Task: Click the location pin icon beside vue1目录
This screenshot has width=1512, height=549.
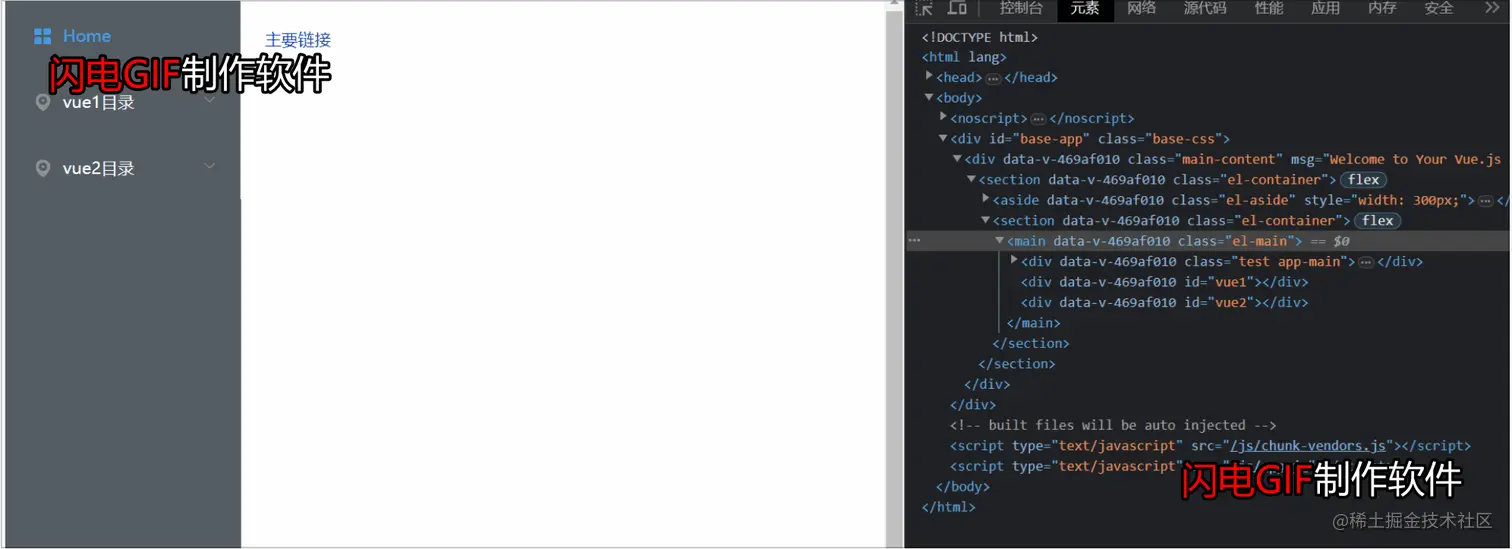Action: click(x=42, y=102)
